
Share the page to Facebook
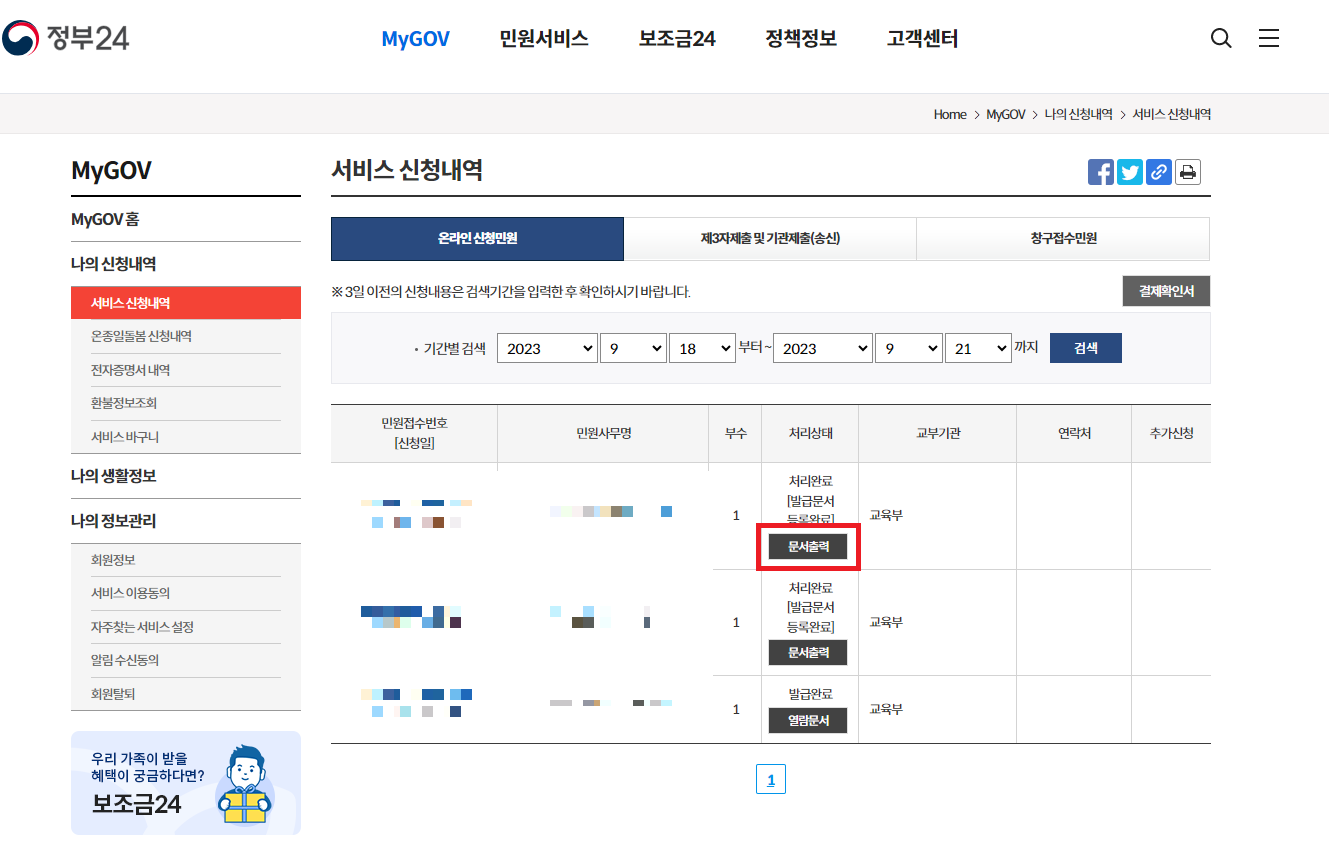(x=1100, y=171)
